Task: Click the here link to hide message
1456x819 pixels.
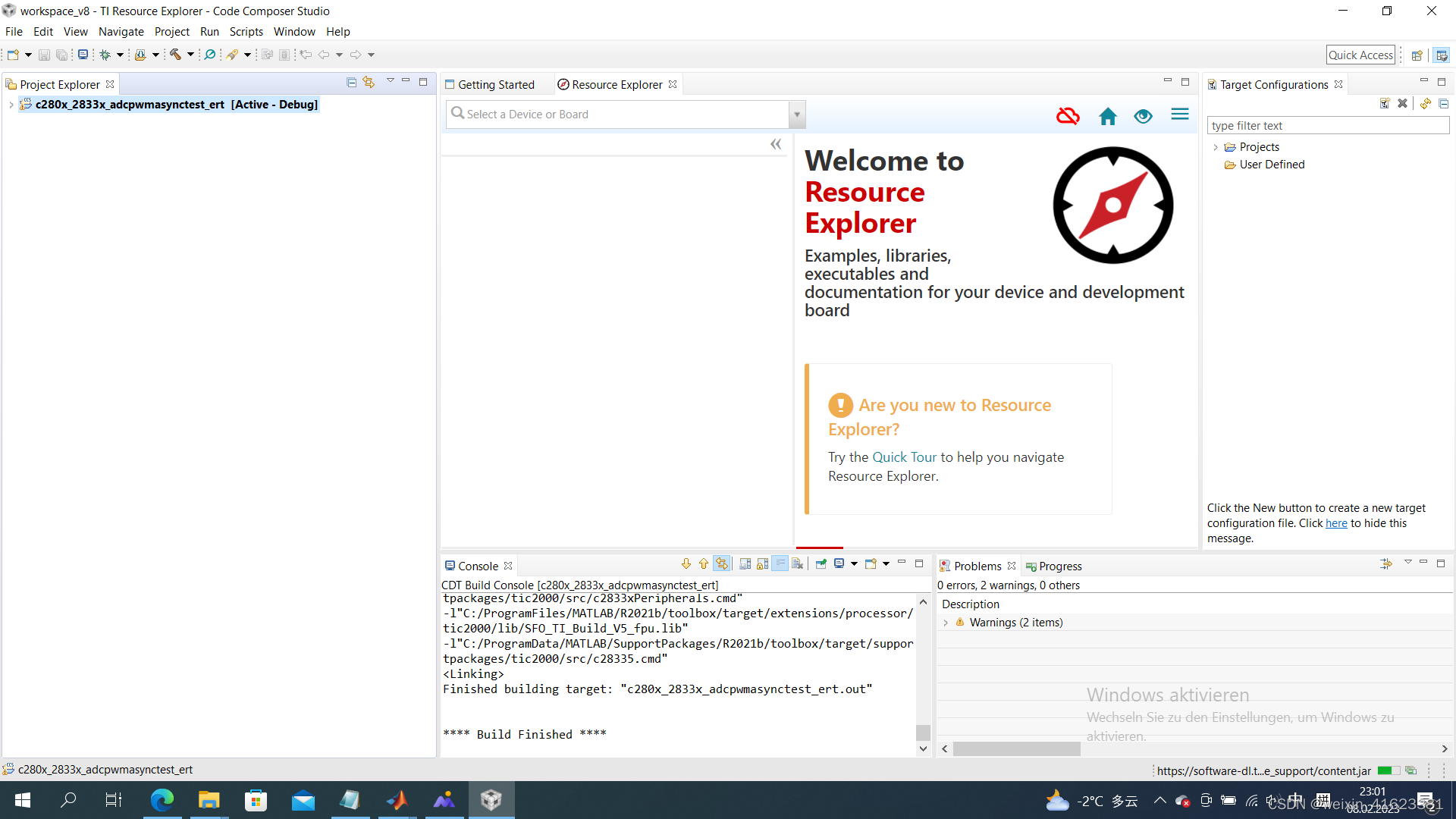Action: coord(1335,523)
